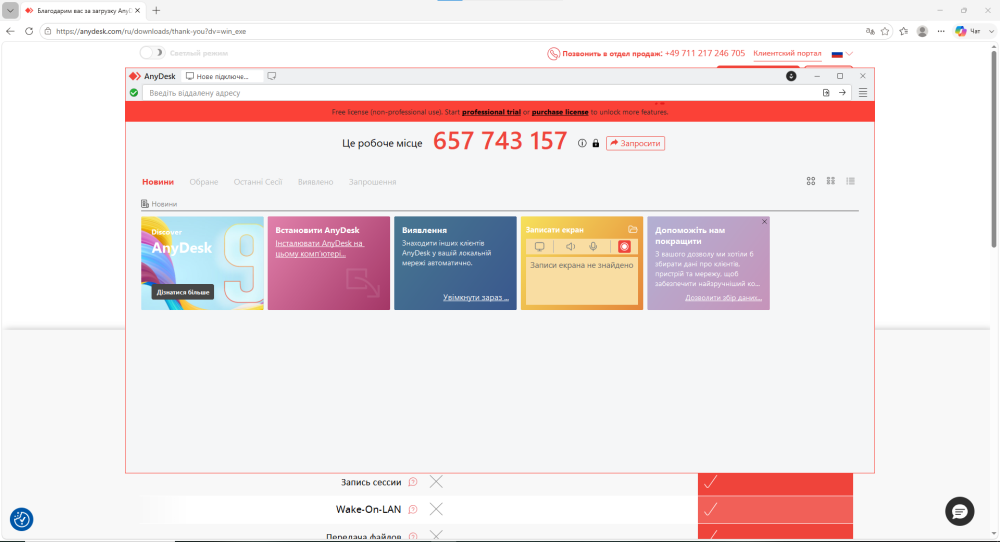The image size is (1000, 542).
Task: Select the Виявлено tab
Action: [x=315, y=182]
